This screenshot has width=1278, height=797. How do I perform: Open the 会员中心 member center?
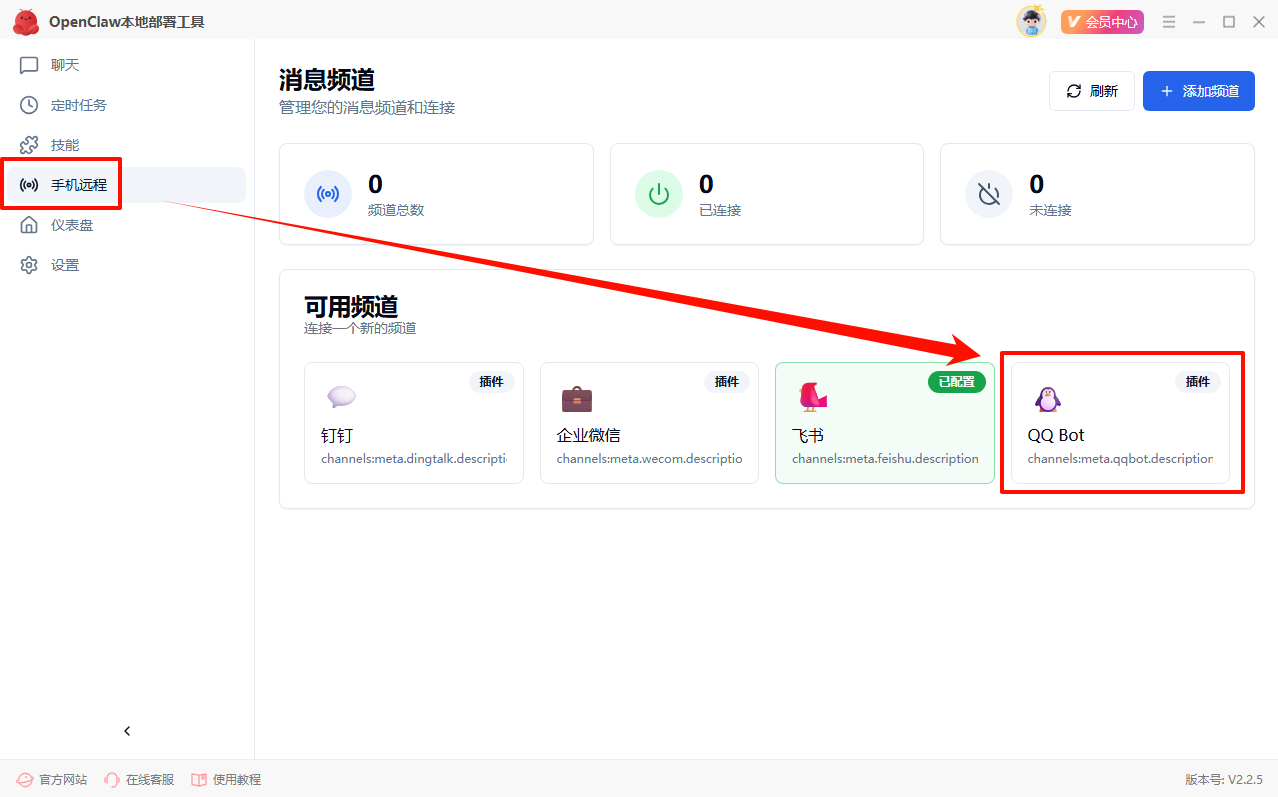coord(1102,22)
